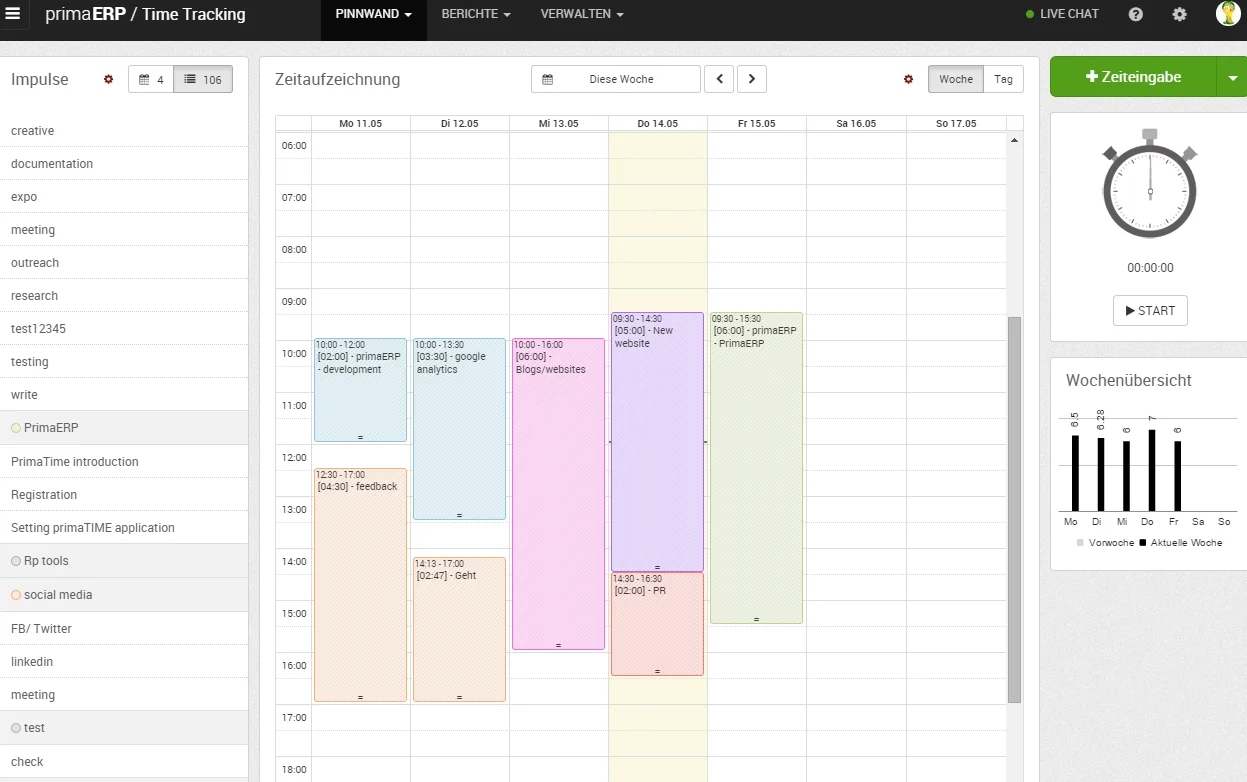
Task: Start the stopwatch timer
Action: (1150, 310)
